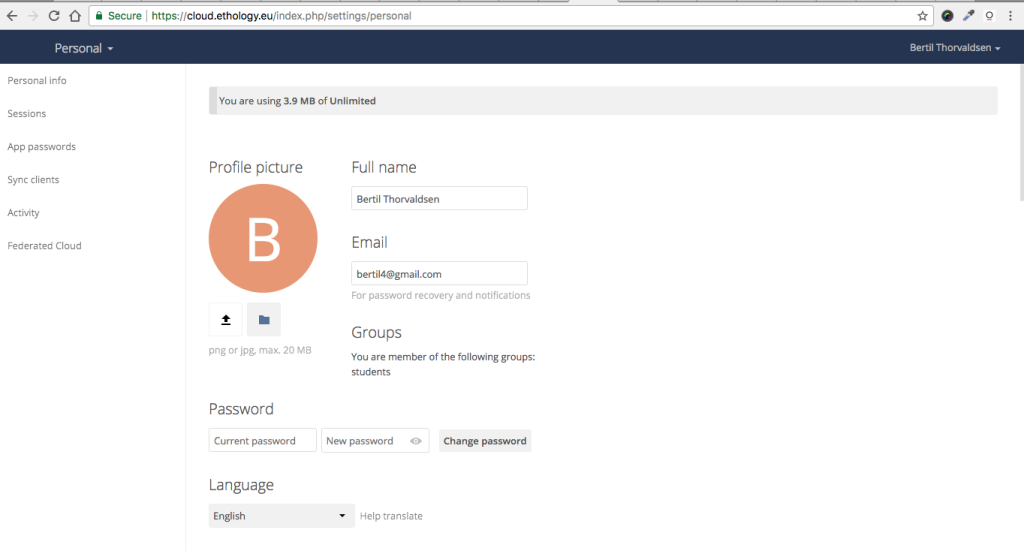Click the page vertical scrollbar

[x=1020, y=134]
